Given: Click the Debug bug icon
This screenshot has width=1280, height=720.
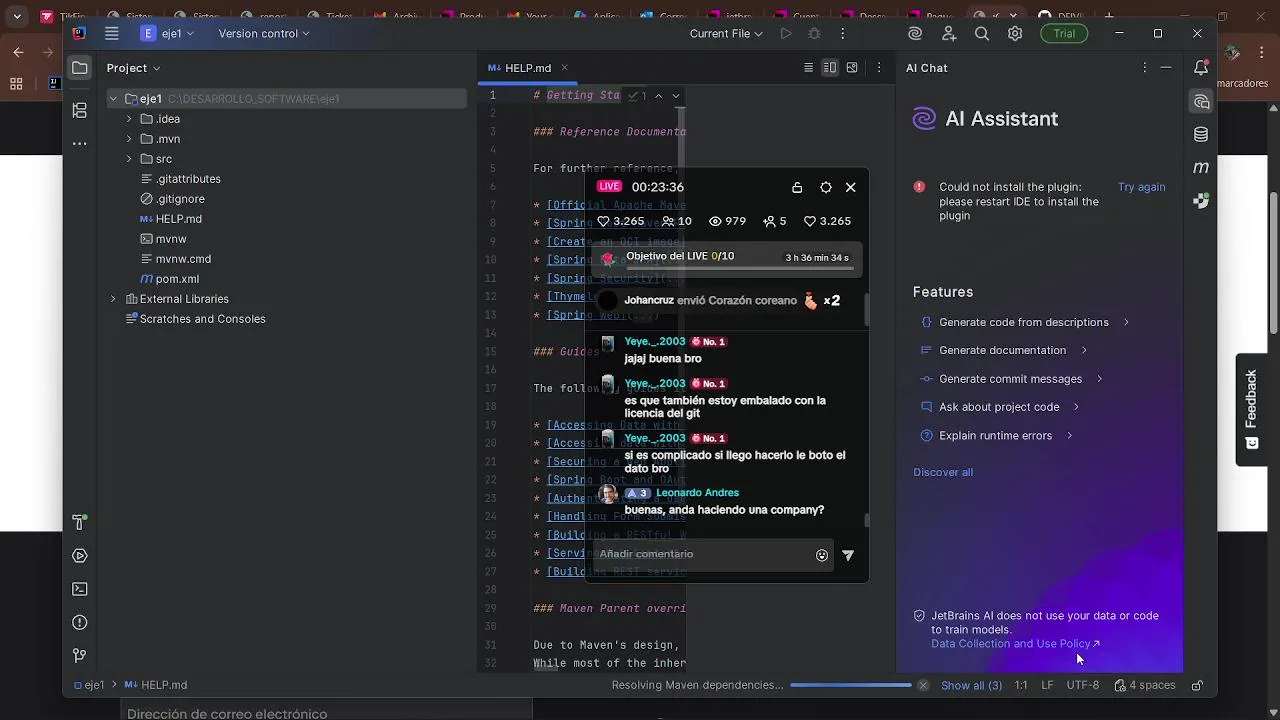Looking at the screenshot, I should coord(814,33).
